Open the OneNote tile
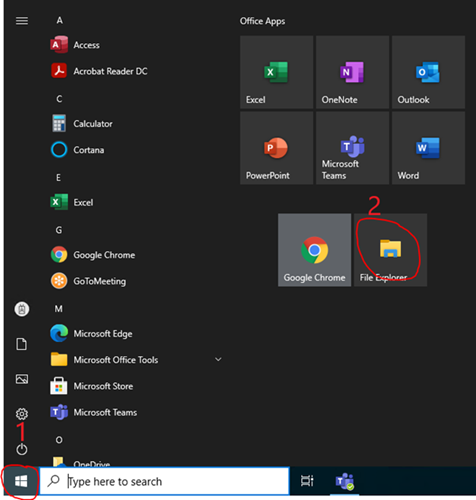Image resolution: width=476 pixels, height=500 pixels. 352,72
